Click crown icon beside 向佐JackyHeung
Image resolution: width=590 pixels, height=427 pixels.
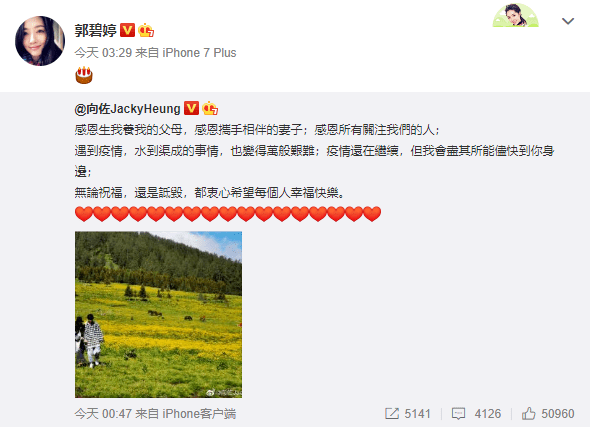point(210,108)
